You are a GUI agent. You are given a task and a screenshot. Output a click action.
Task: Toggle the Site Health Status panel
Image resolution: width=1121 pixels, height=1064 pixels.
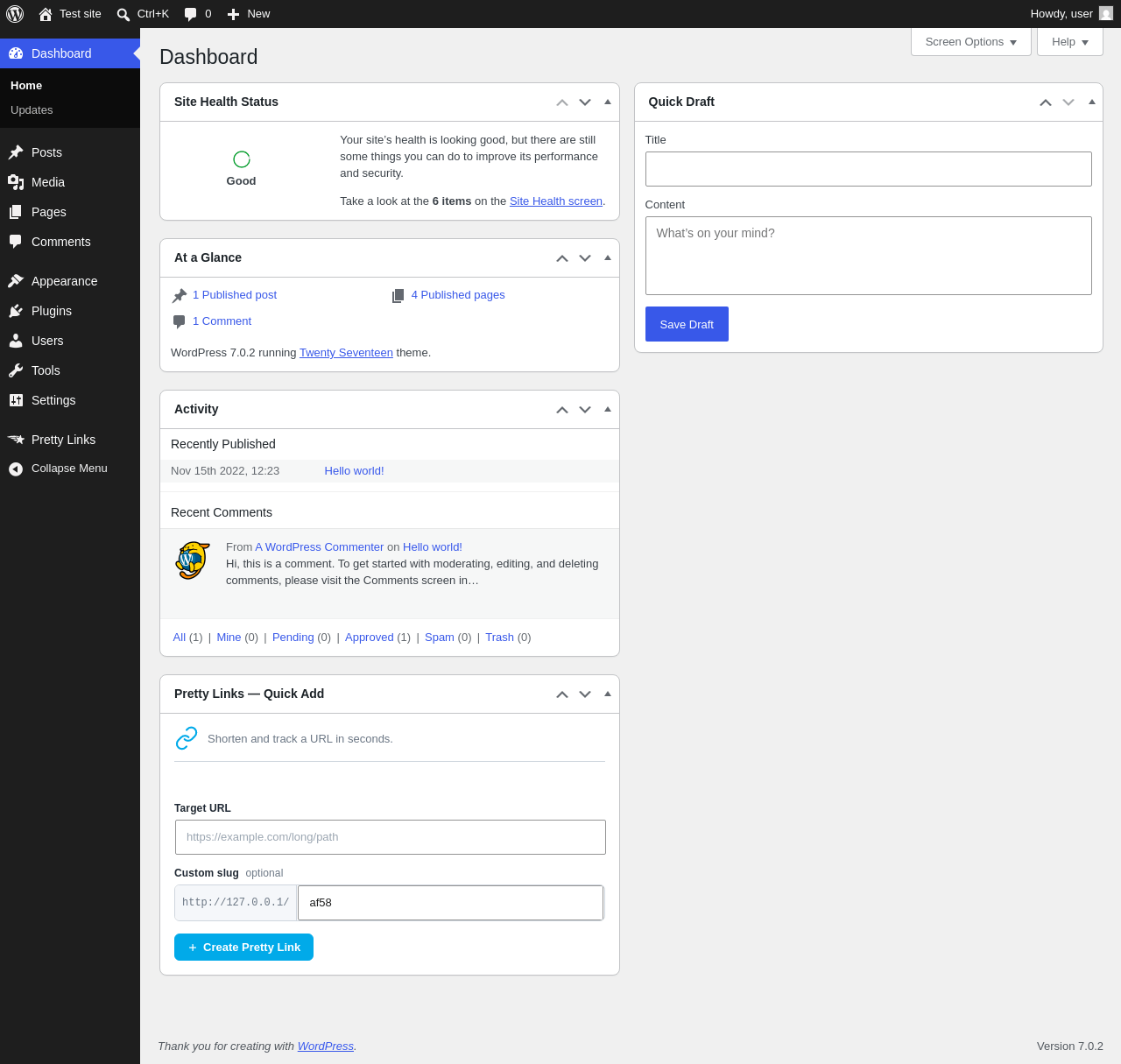pyautogui.click(x=608, y=102)
